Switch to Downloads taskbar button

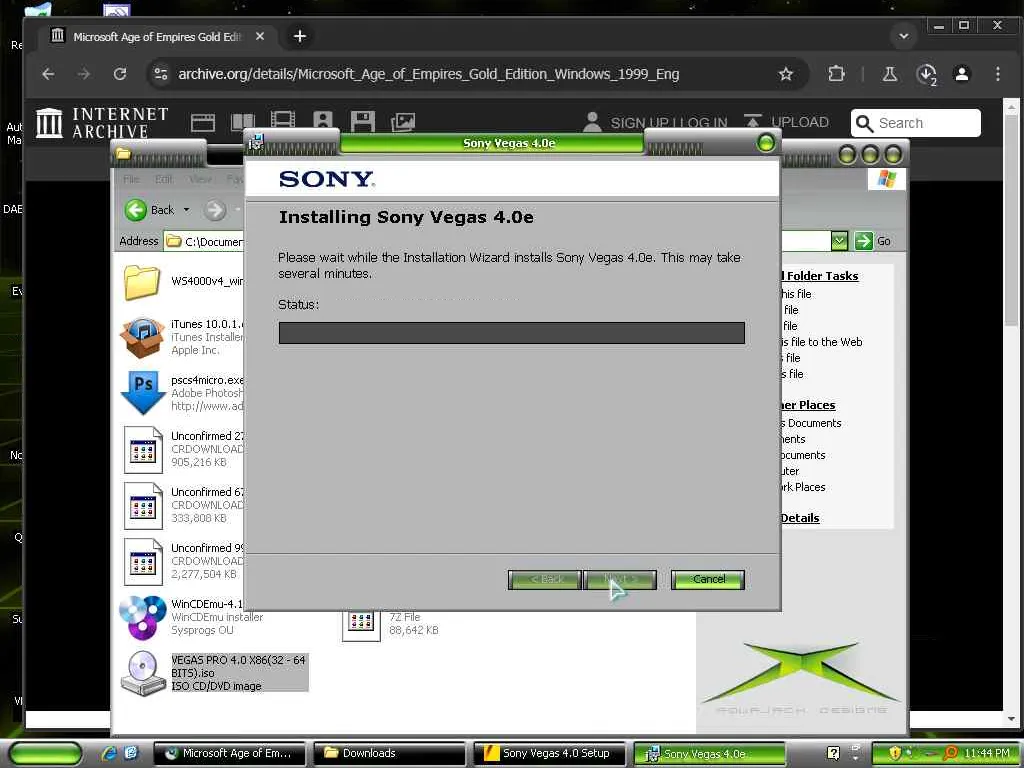(389, 753)
